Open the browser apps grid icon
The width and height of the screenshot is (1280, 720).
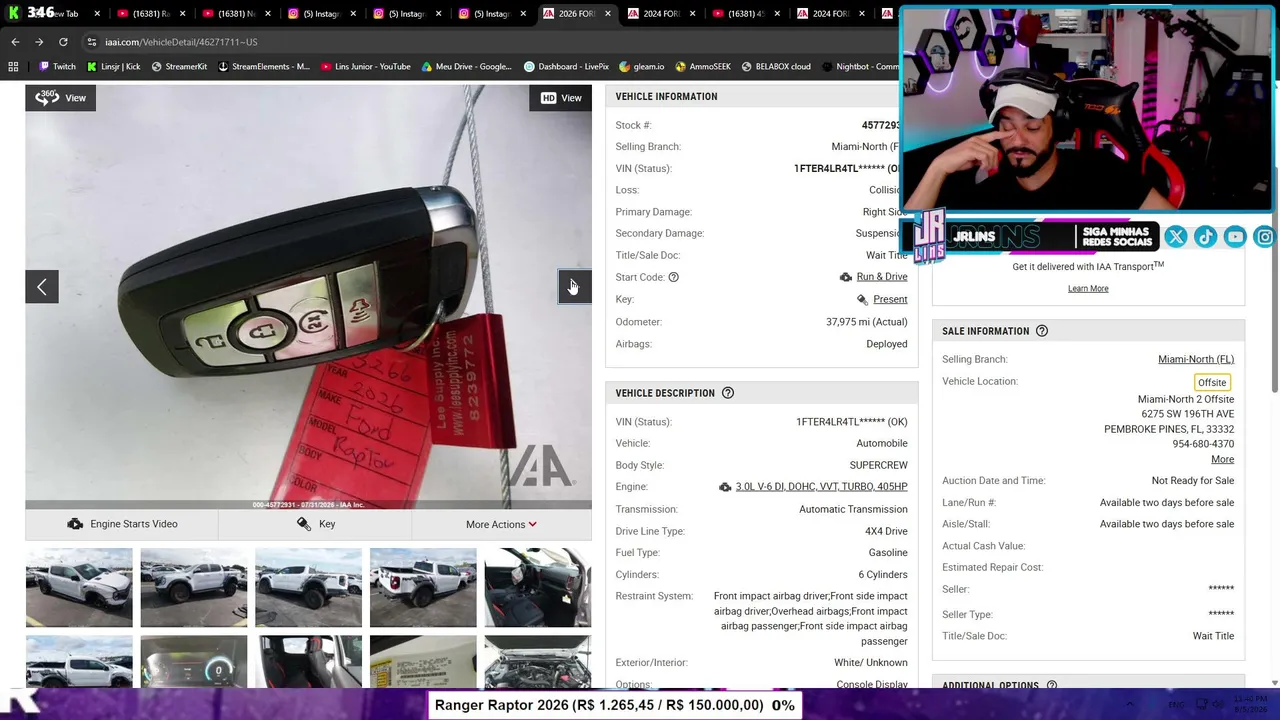(x=13, y=67)
